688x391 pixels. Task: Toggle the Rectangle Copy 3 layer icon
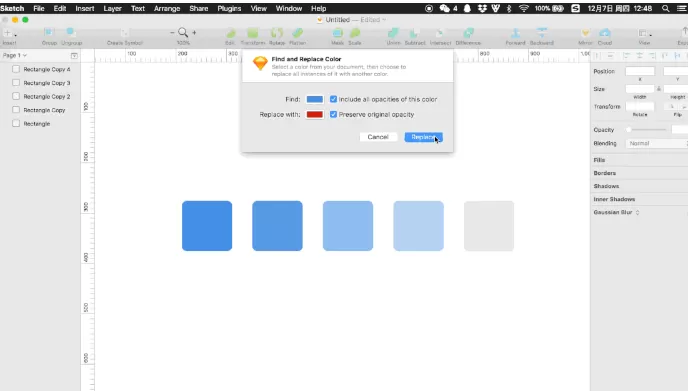pos(16,83)
